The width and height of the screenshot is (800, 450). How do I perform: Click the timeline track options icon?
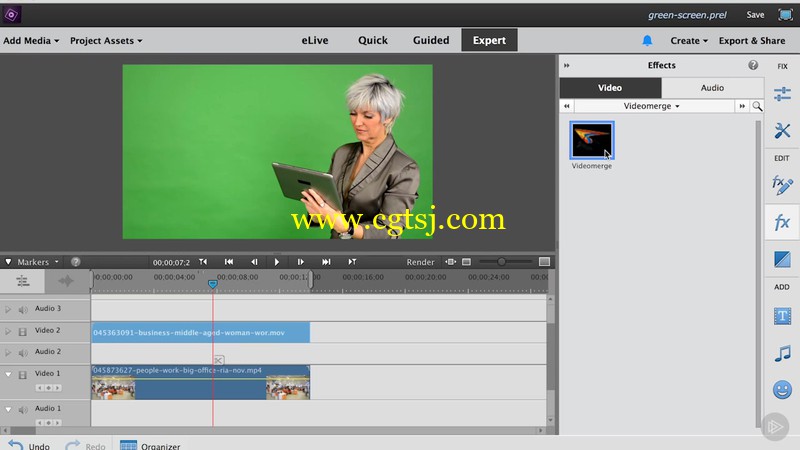pos(22,281)
